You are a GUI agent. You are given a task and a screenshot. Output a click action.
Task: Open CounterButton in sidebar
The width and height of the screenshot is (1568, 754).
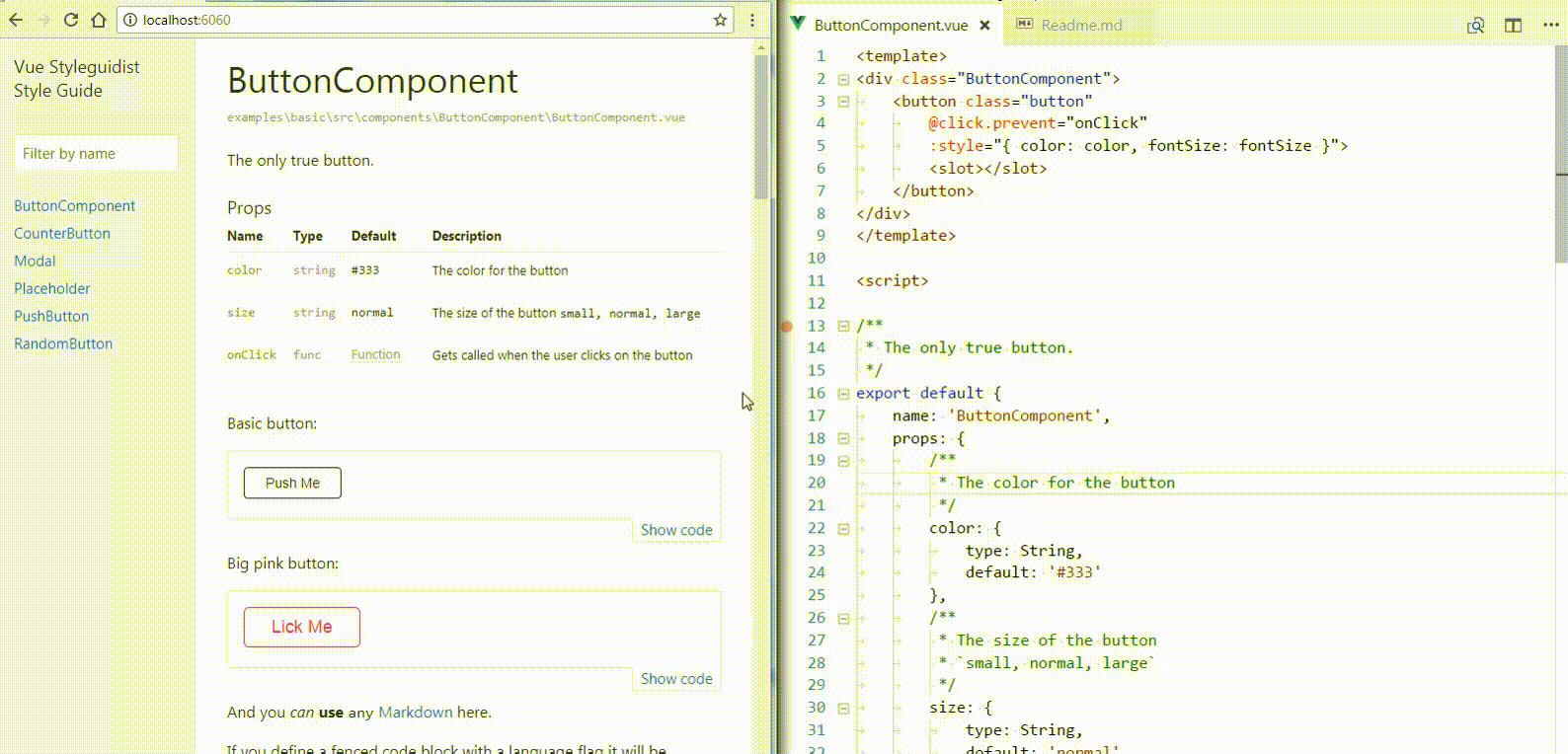(62, 234)
